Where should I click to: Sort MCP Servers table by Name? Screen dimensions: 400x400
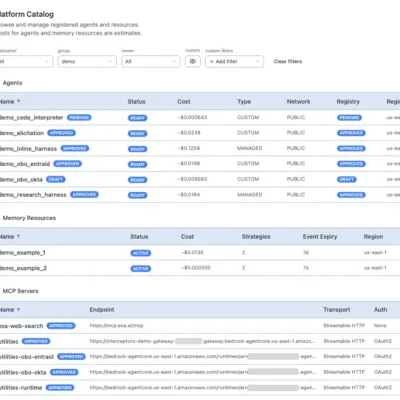click(x=9, y=310)
